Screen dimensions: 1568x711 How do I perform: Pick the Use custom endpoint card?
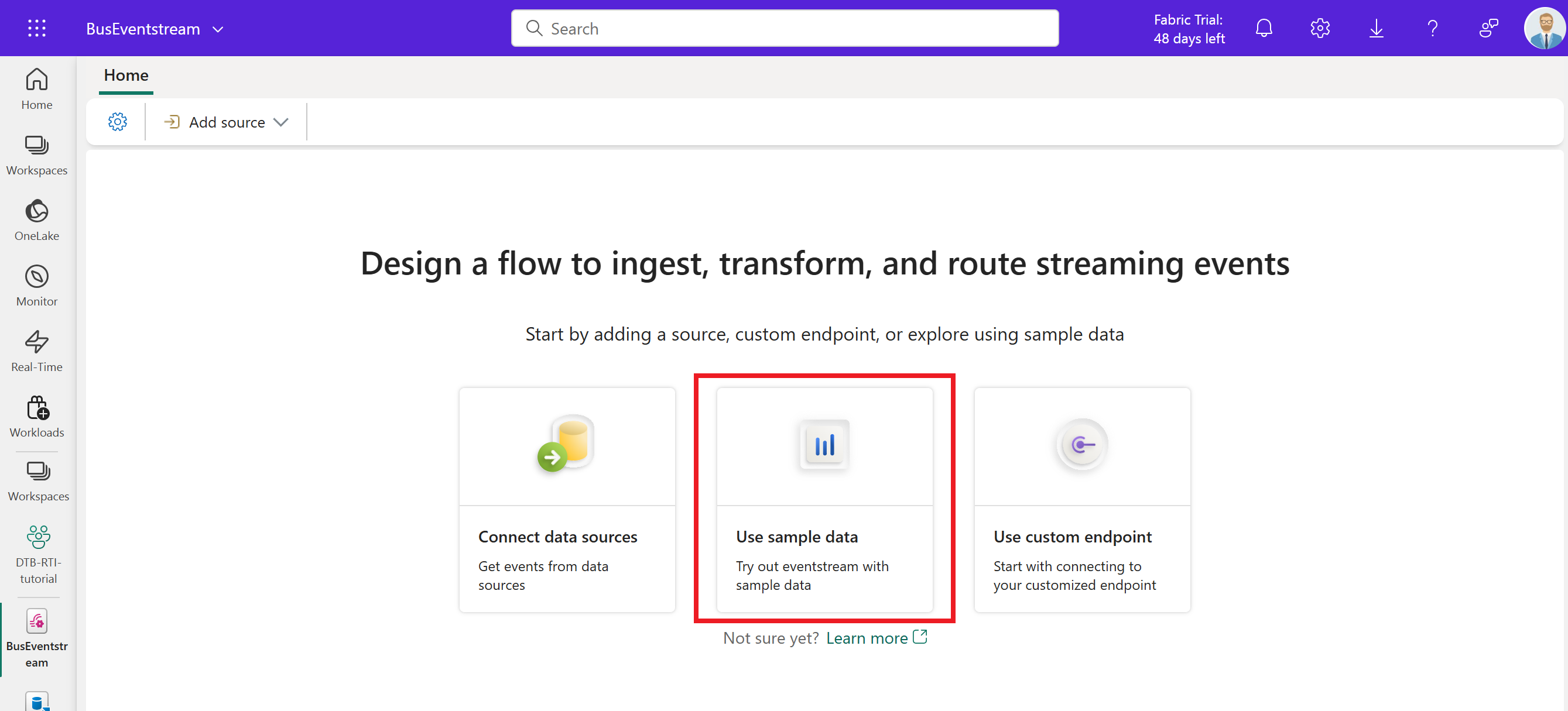click(x=1081, y=499)
